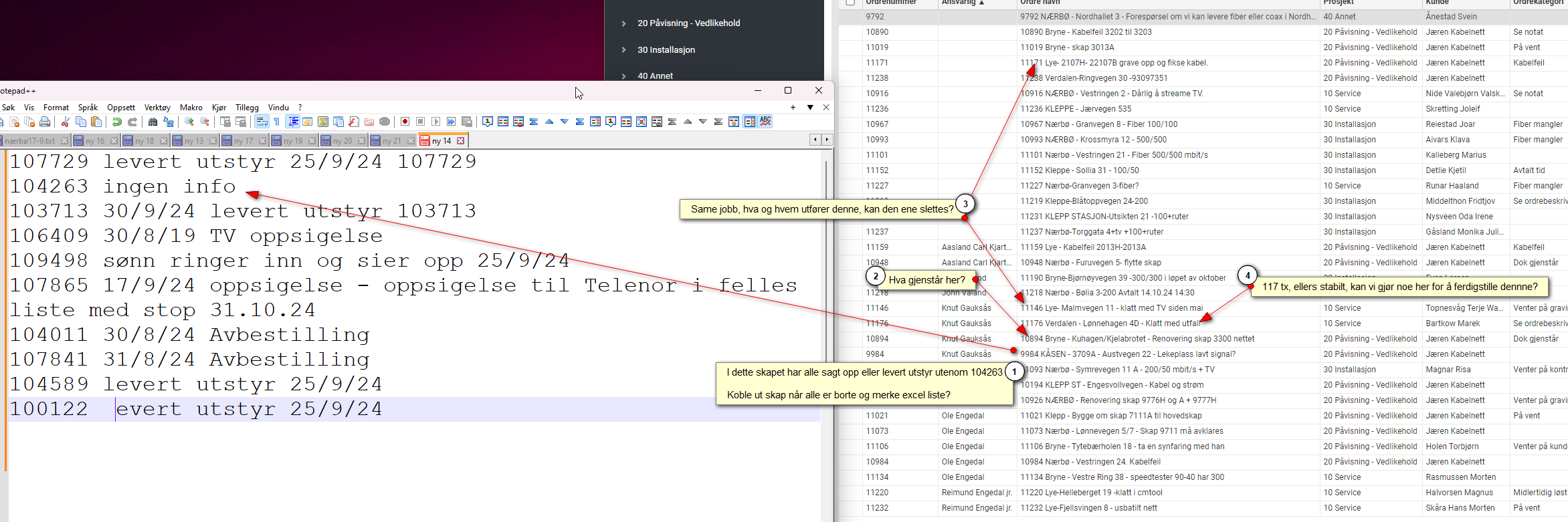Click the stop macro recording icon
1568x522 pixels.
420,122
